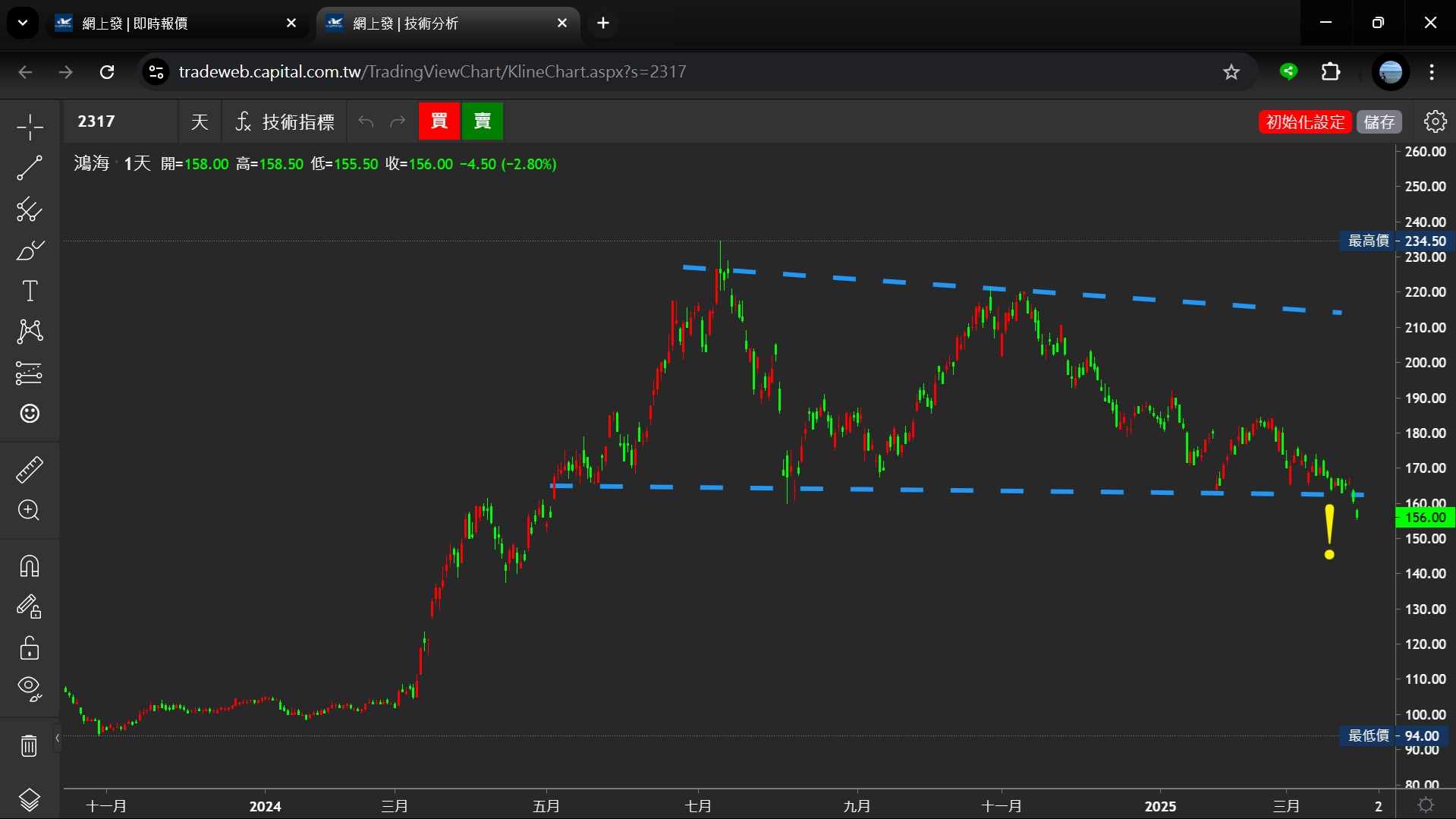Open the 天 time interval dropdown
This screenshot has width=1456, height=819.
(200, 121)
